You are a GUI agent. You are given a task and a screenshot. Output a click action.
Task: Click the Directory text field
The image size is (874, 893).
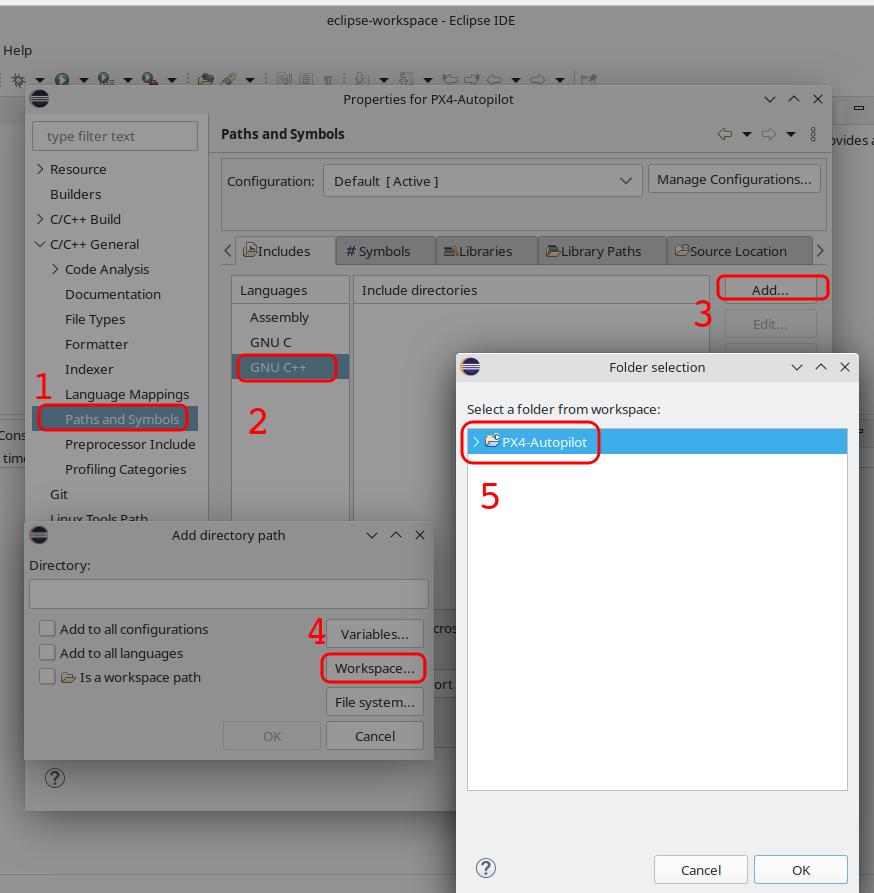tap(229, 594)
